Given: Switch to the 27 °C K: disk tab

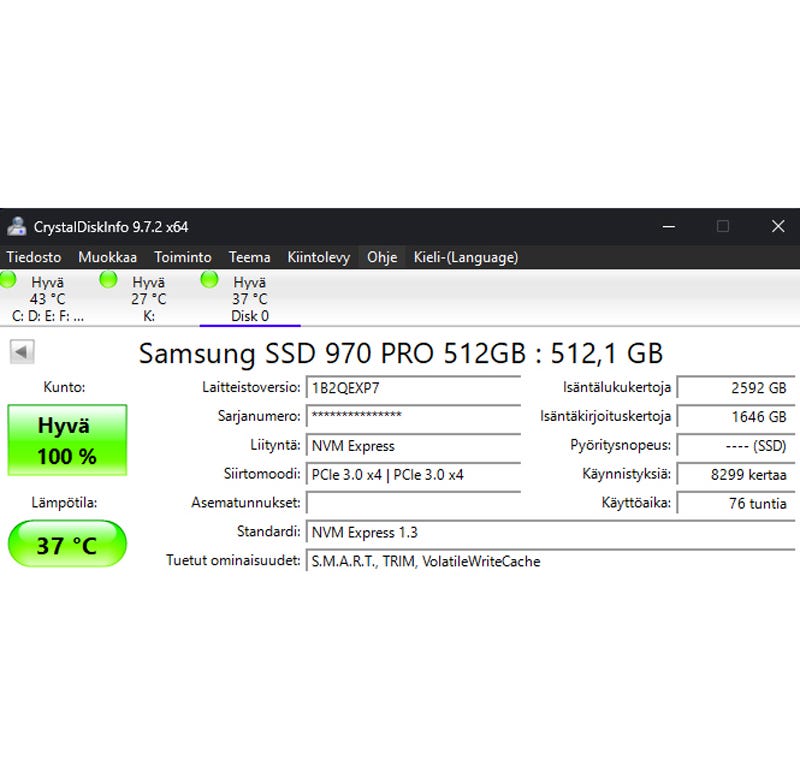Looking at the screenshot, I should pos(149,298).
